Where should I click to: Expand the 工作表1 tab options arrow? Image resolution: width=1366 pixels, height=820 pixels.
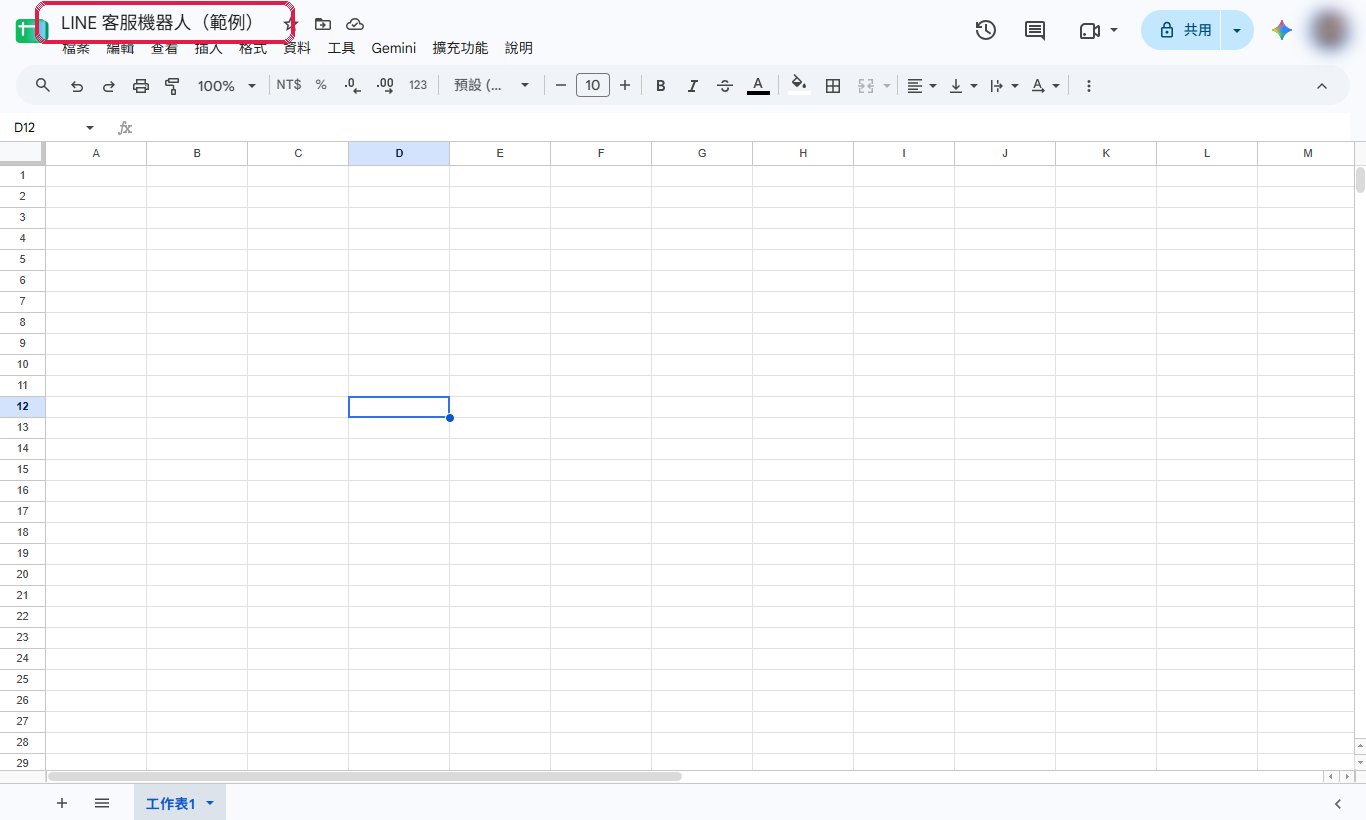click(210, 804)
